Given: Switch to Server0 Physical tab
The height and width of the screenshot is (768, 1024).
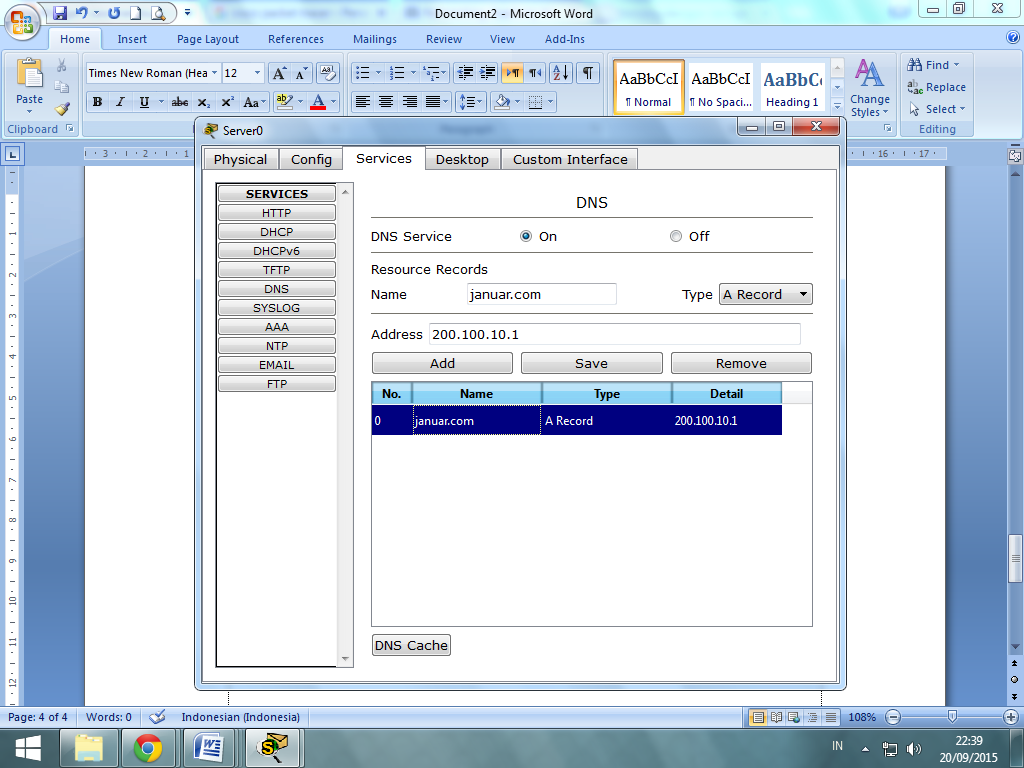Looking at the screenshot, I should coord(240,159).
